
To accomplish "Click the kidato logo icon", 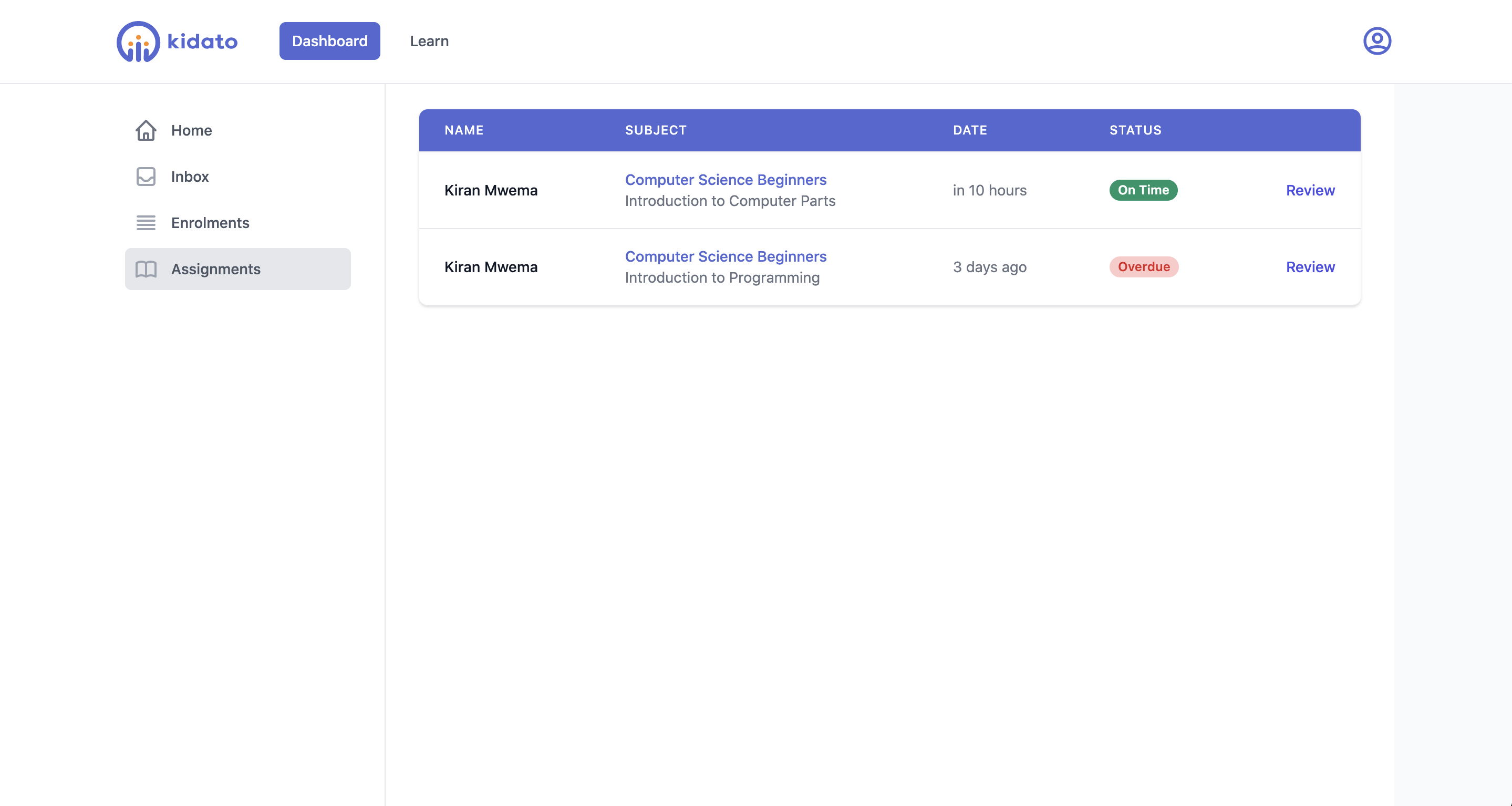I will point(139,42).
